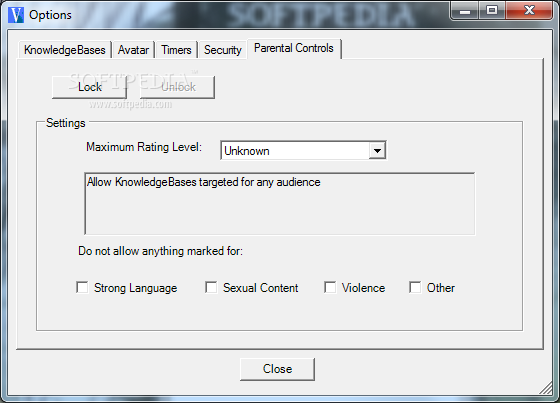The width and height of the screenshot is (560, 403).
Task: Close the Options window with X
Action: point(529,11)
